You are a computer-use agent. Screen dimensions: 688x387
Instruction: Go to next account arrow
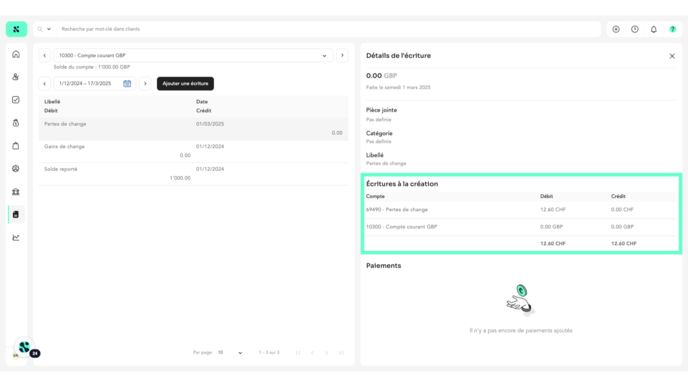342,55
